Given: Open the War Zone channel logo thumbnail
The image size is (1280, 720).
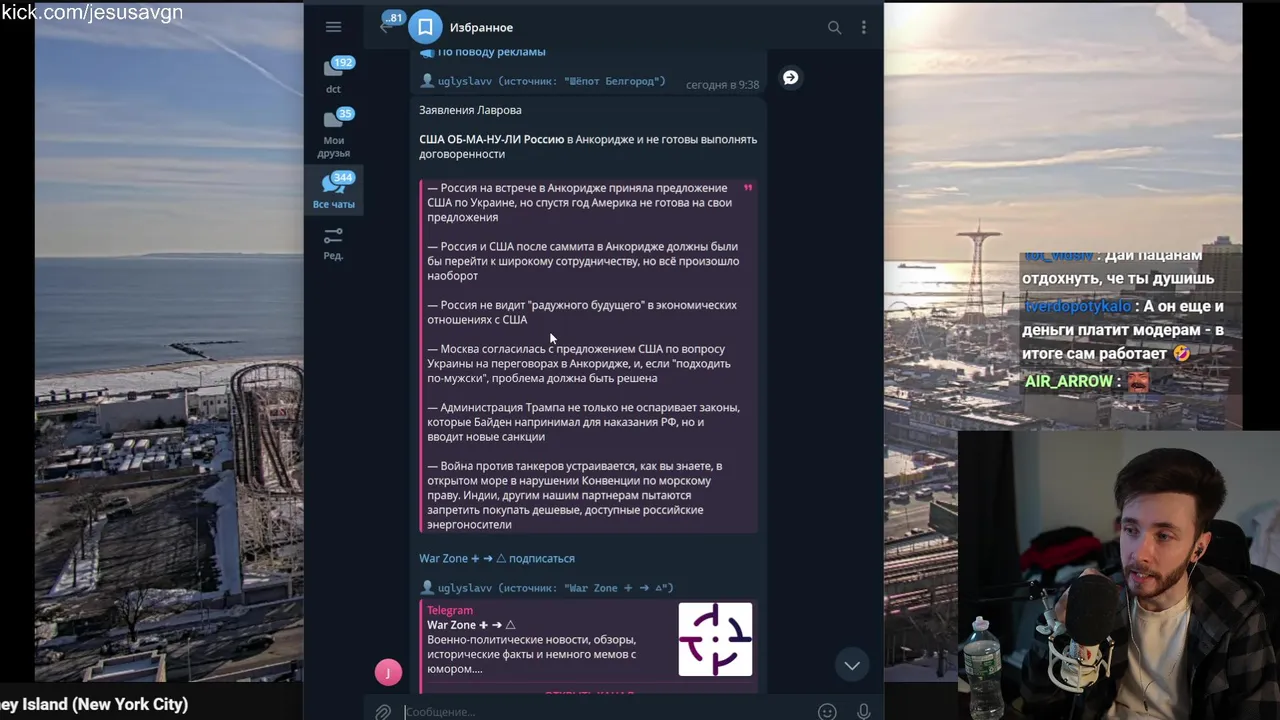Looking at the screenshot, I should pyautogui.click(x=715, y=639).
